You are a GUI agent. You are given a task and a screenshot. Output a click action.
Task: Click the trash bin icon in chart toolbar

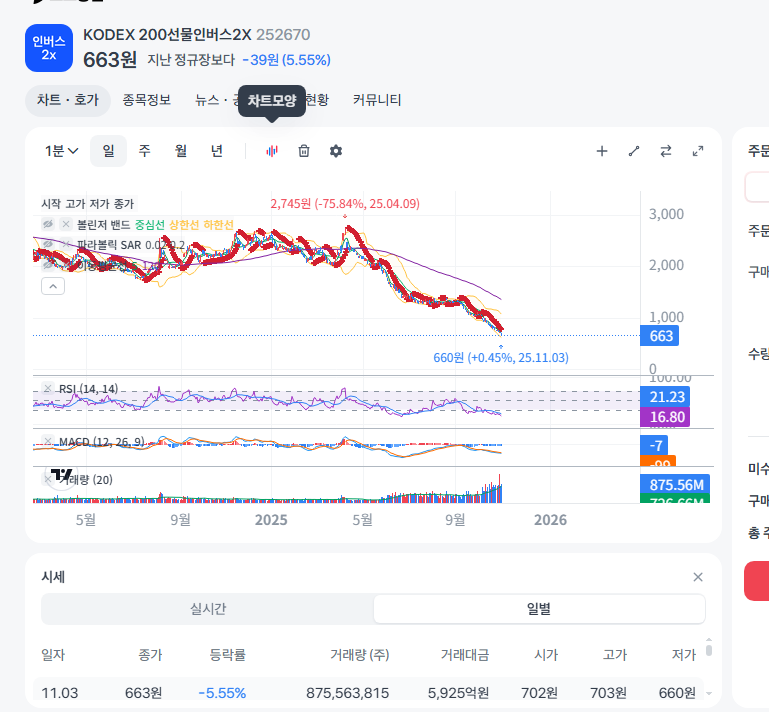[304, 151]
